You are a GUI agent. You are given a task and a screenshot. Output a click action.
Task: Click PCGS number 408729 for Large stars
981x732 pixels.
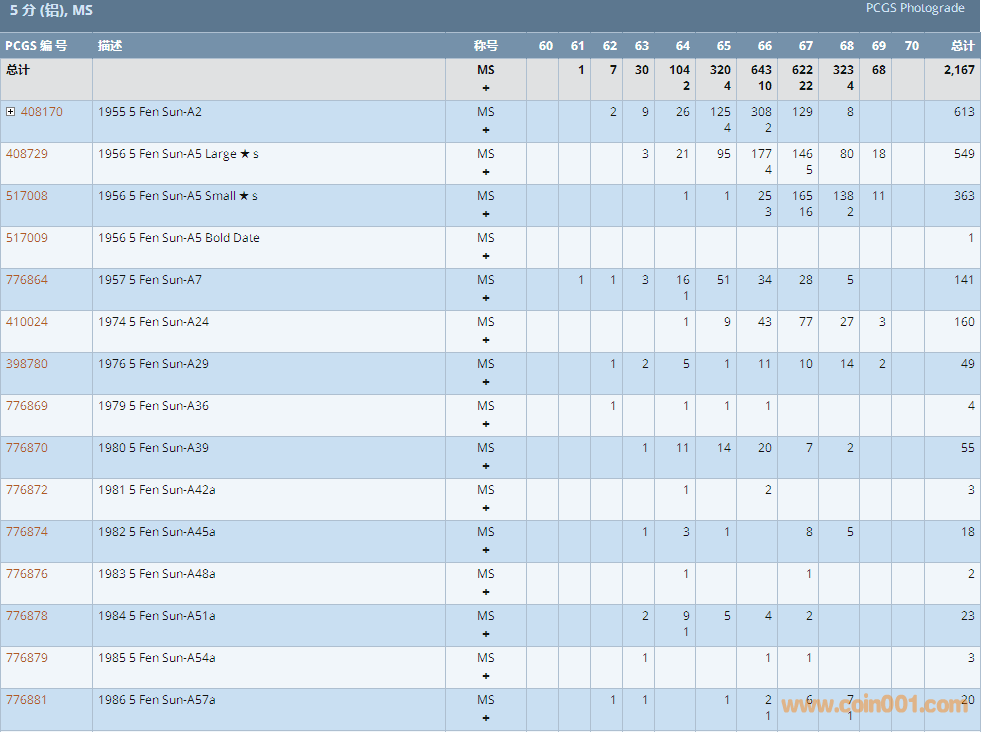26,154
